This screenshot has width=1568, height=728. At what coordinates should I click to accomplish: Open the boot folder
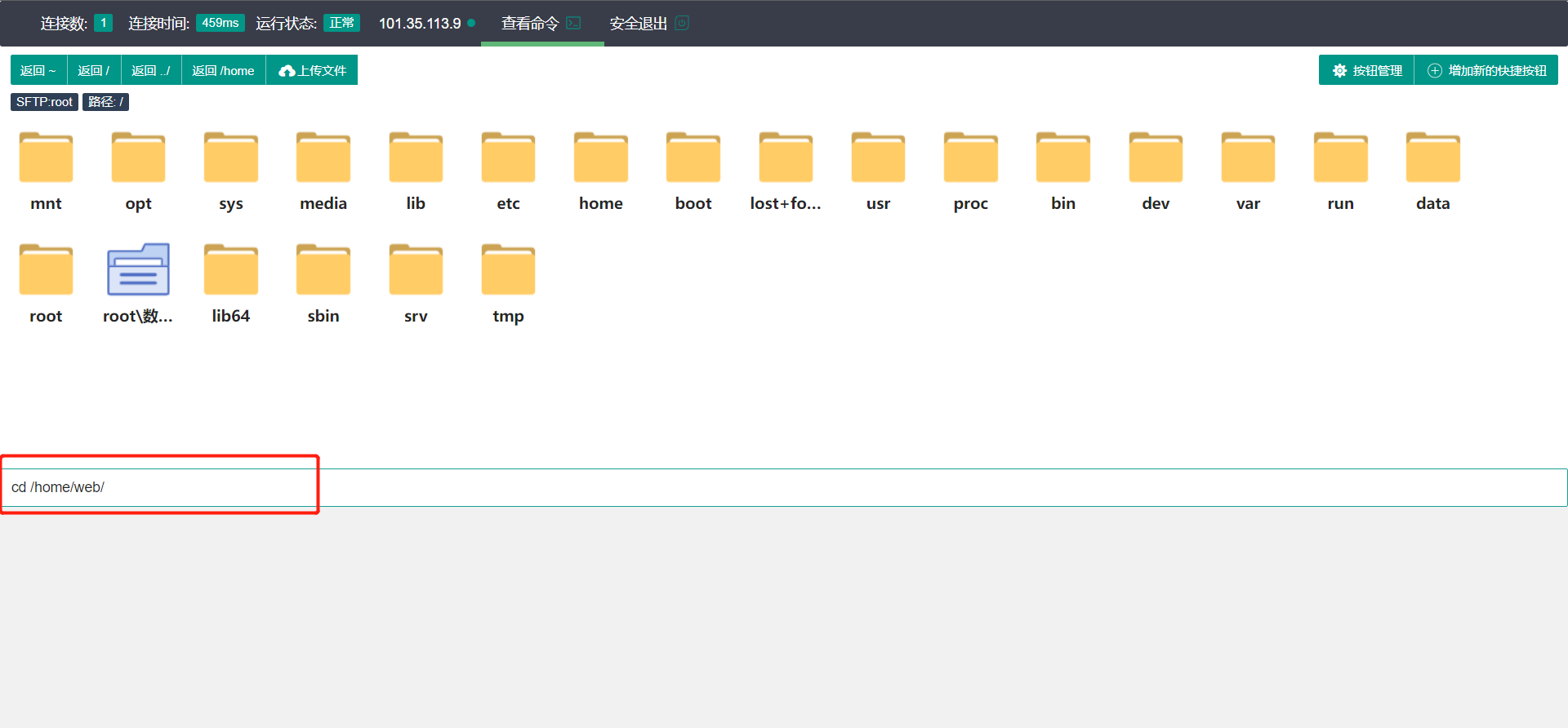(x=693, y=158)
